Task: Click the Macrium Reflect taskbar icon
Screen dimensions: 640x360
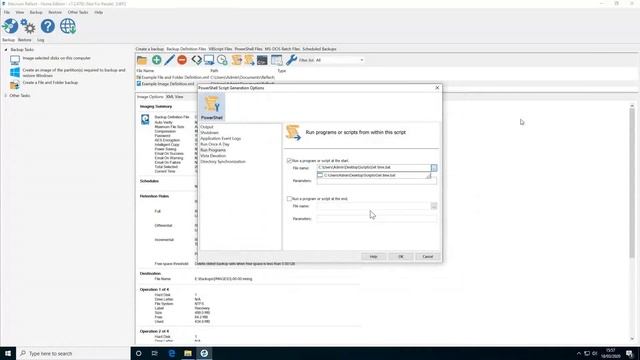Action: [204, 353]
